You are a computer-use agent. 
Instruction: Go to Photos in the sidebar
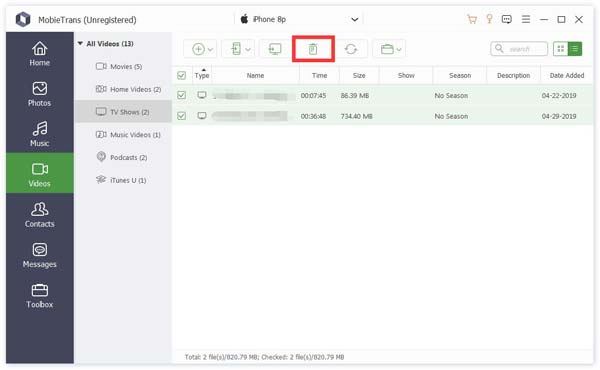[x=39, y=94]
